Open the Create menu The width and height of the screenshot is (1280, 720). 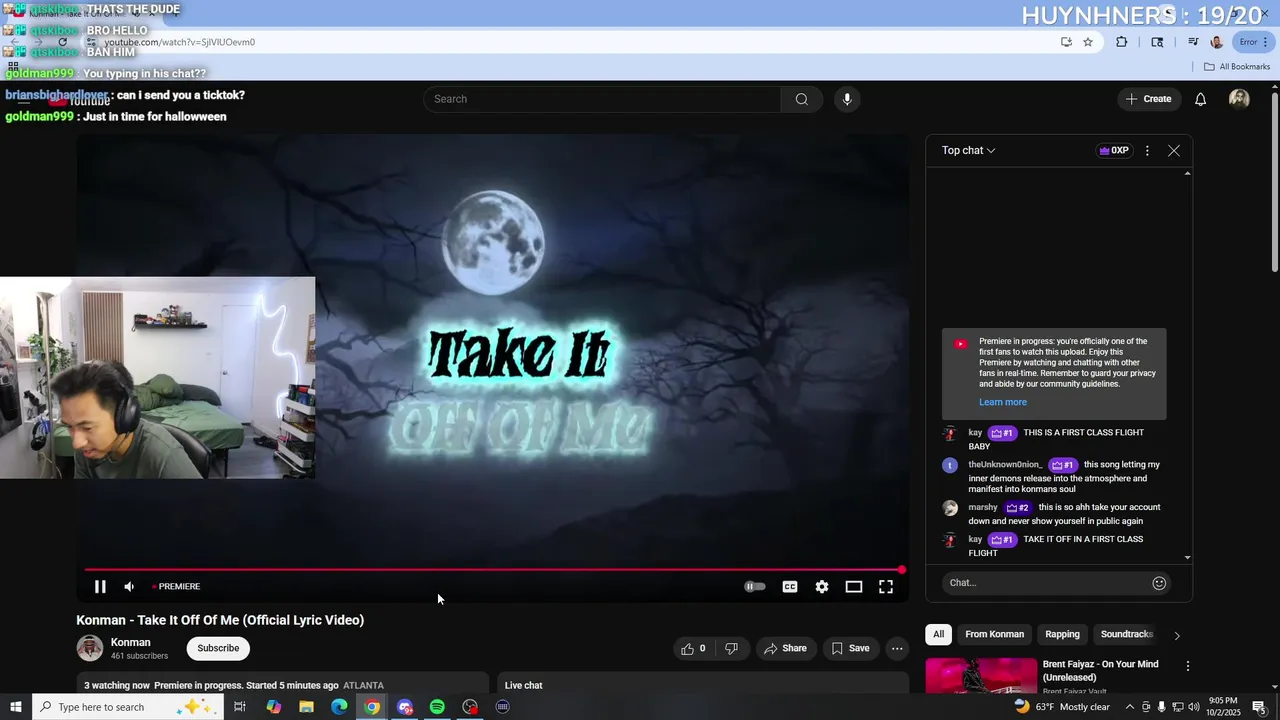coord(1148,99)
